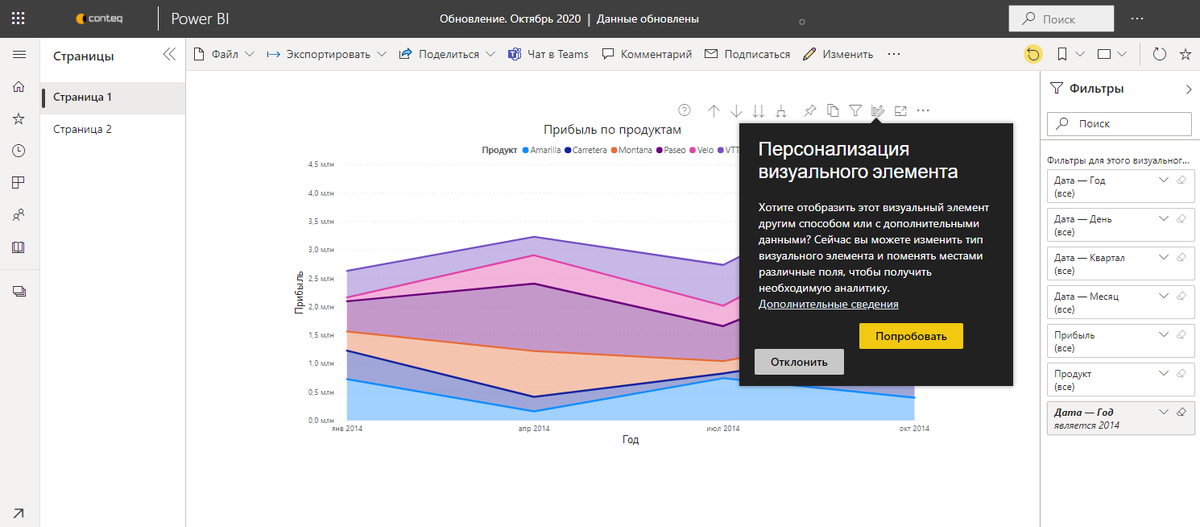1200x527 pixels.
Task: Clear the Дата — Год (все) filter eraser
Action: 1181,180
